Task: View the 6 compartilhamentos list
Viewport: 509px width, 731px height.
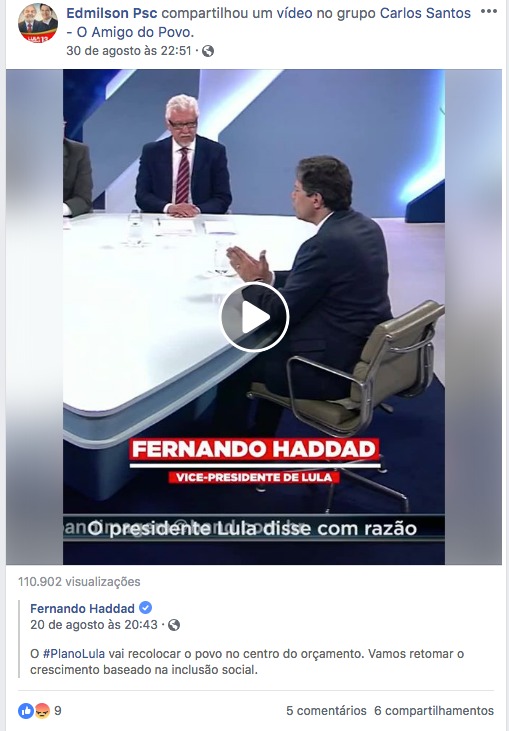Action: pos(434,710)
